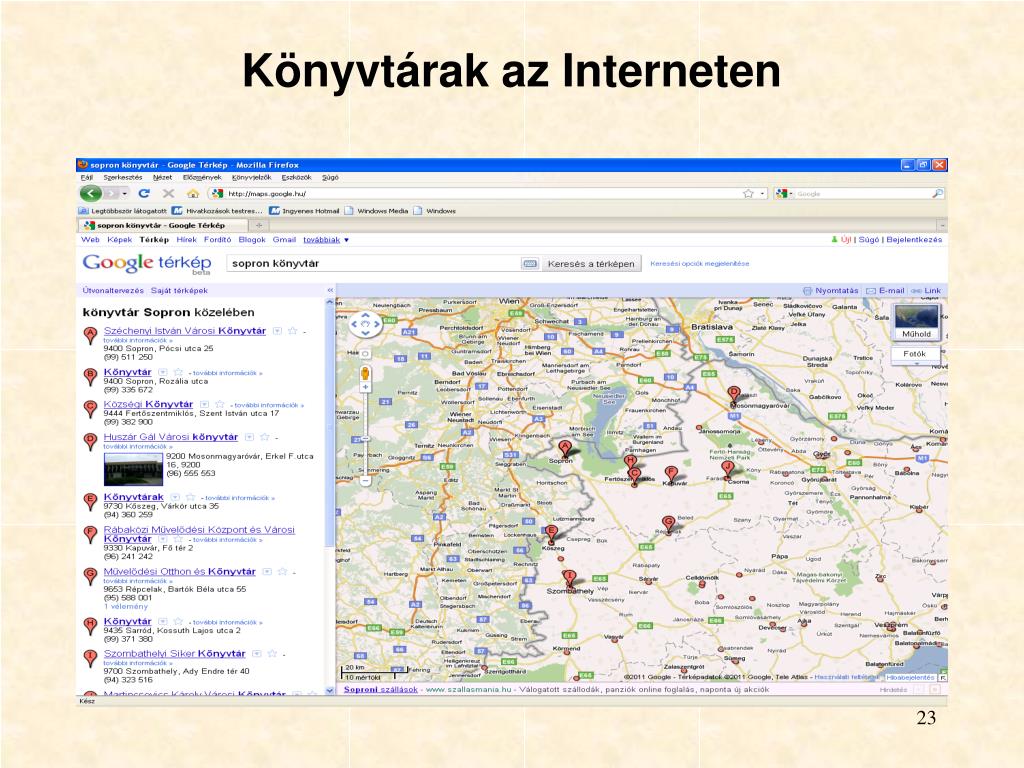The height and width of the screenshot is (768, 1024).
Task: Click the Huszár Gál library photo thumbnail
Action: [133, 469]
